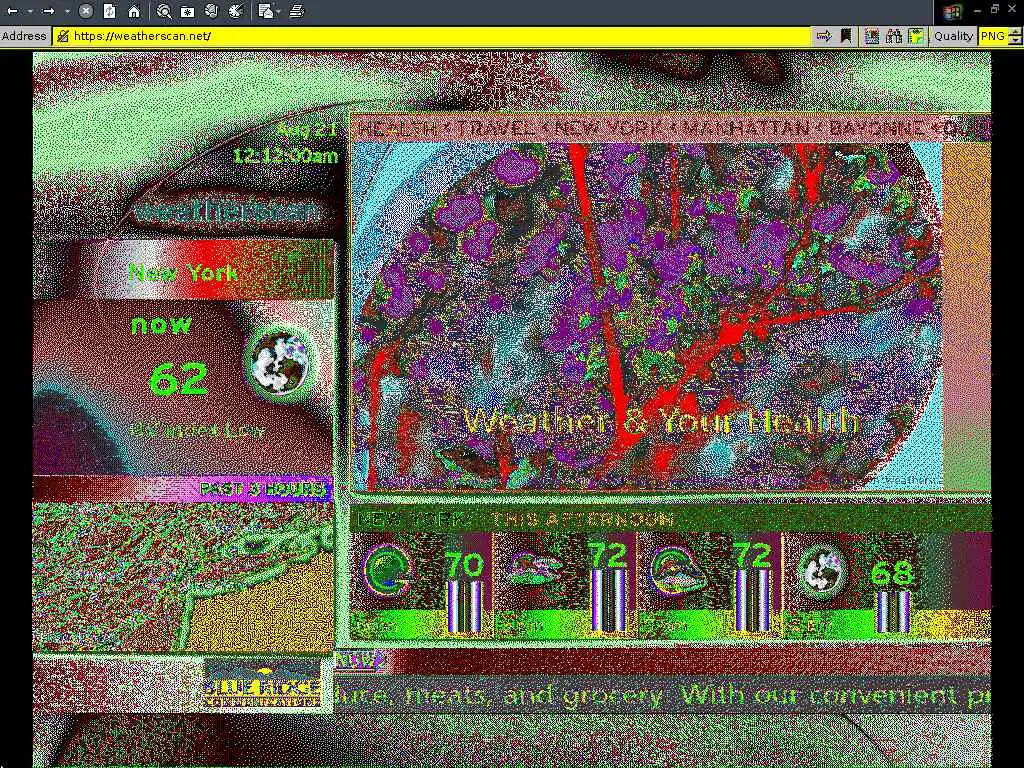This screenshot has width=1024, height=768.
Task: Click the 'PAST 3 HOURS' label
Action: point(261,489)
